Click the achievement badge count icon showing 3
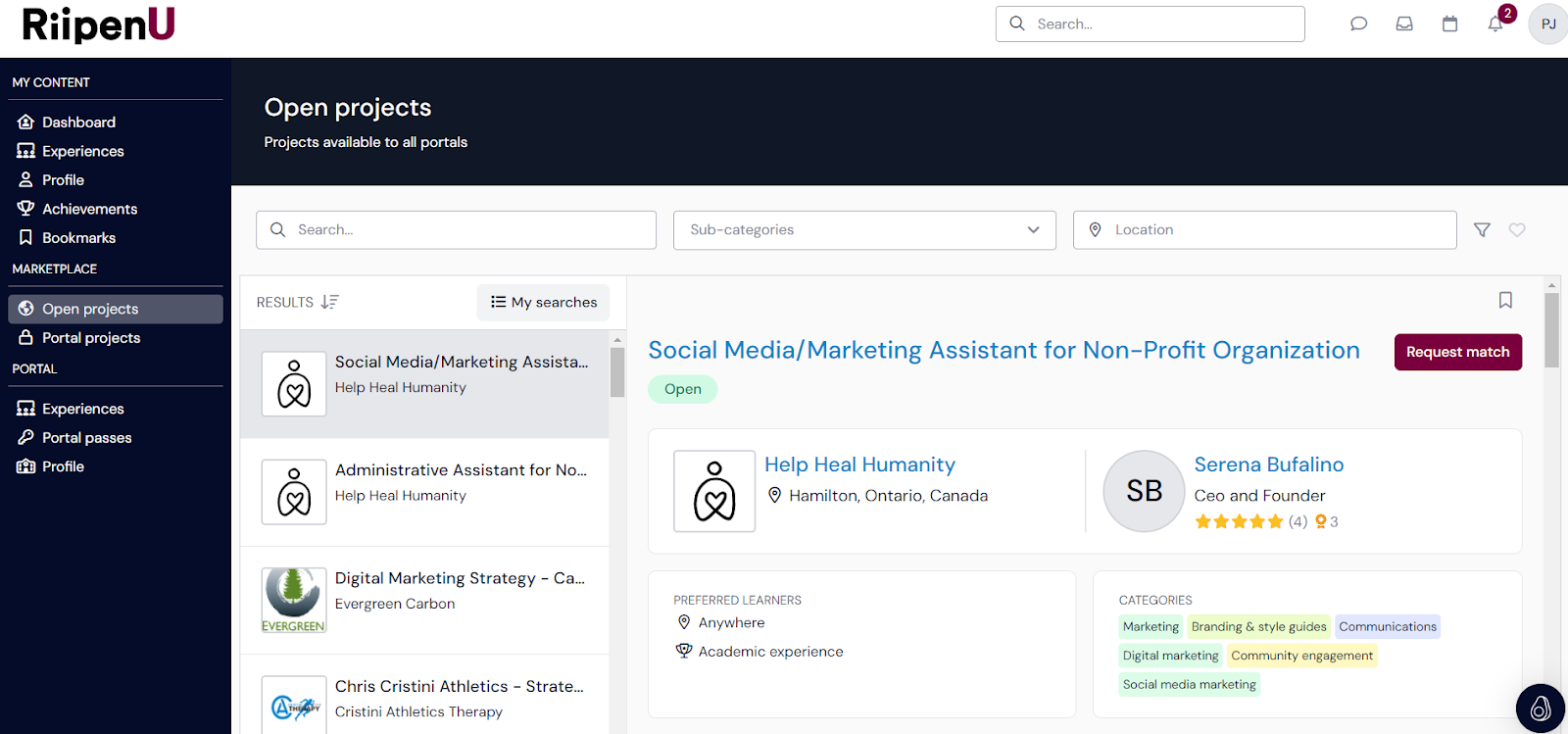1568x734 pixels. click(x=1326, y=521)
